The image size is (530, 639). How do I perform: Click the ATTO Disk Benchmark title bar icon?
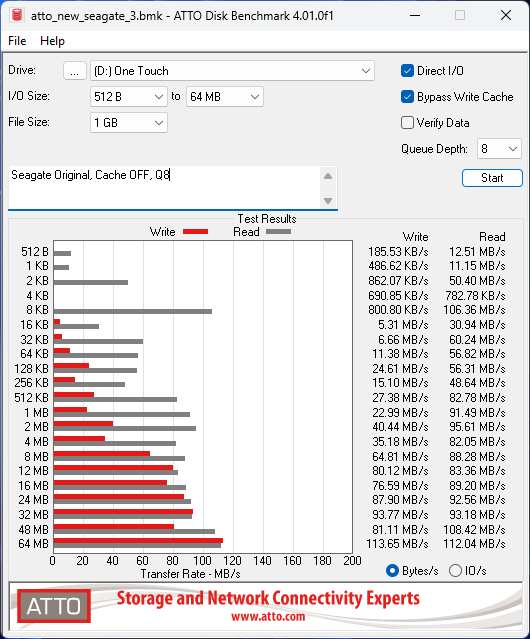pos(17,15)
